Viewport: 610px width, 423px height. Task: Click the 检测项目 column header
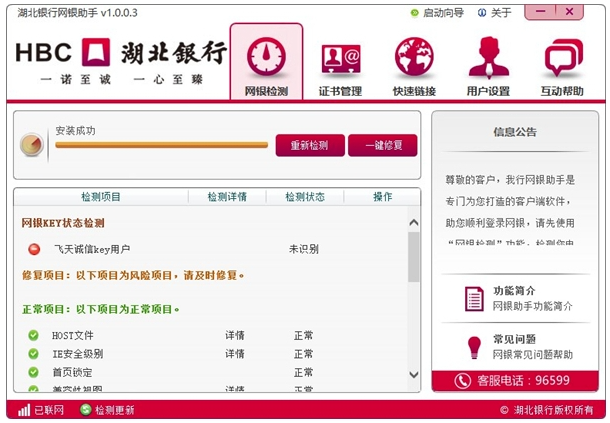[101, 197]
